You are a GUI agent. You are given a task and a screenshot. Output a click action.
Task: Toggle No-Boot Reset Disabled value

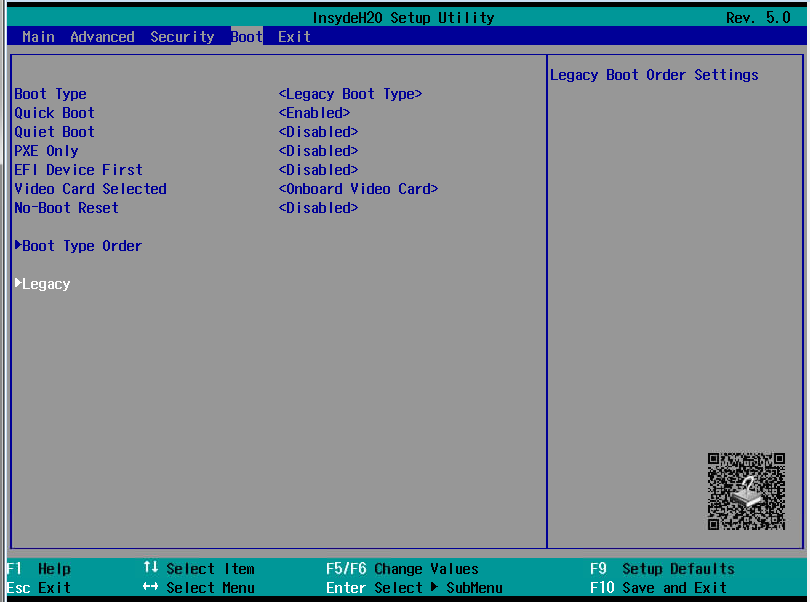pos(318,208)
